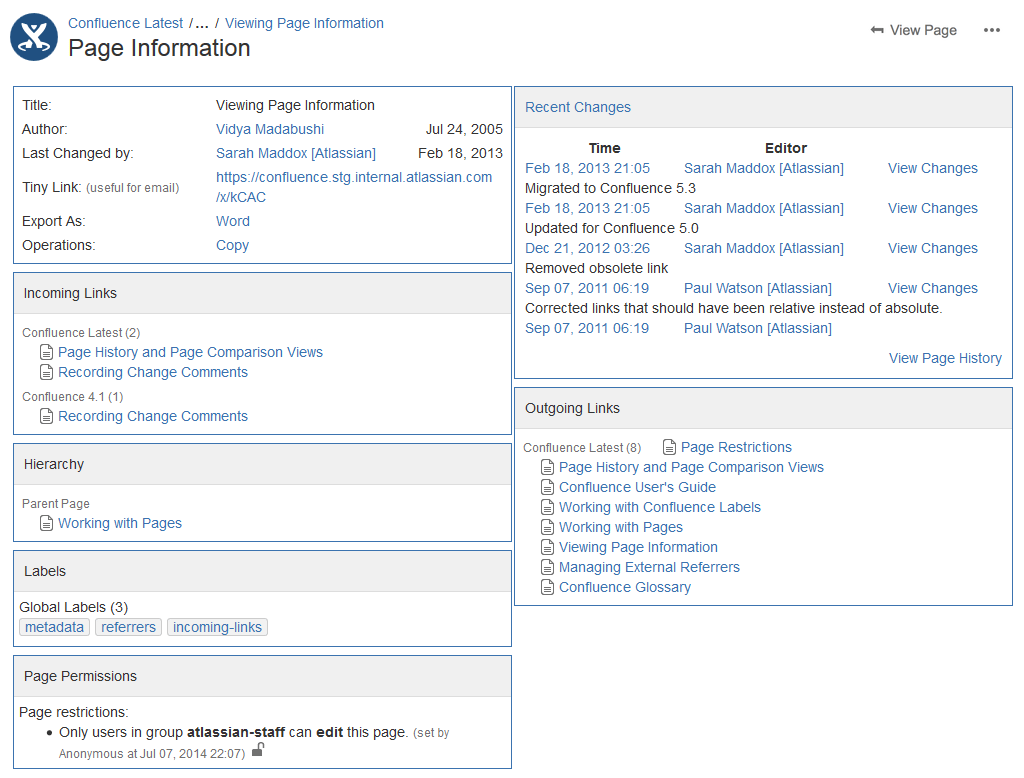The image size is (1024, 778).
Task: Go to Confluence Latest in the breadcrumb
Action: [x=125, y=24]
